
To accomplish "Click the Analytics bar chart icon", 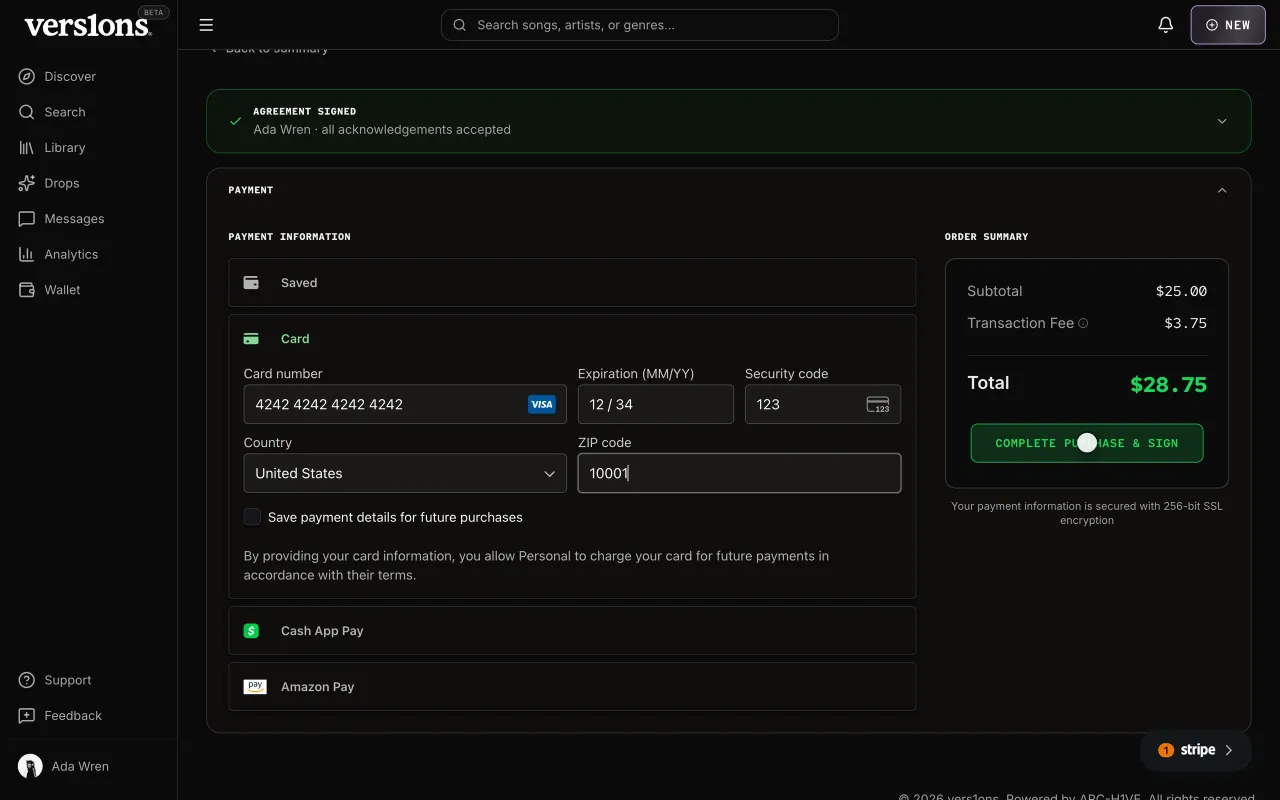I will [x=27, y=254].
